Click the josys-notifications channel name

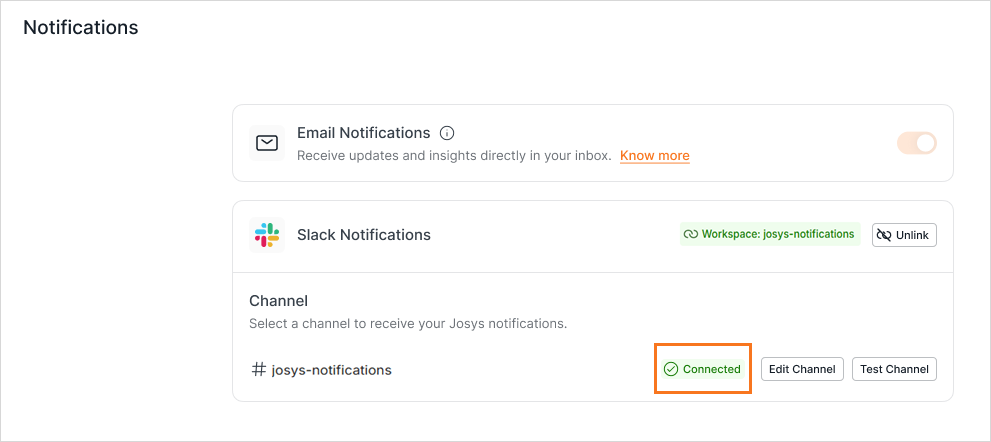pos(332,370)
